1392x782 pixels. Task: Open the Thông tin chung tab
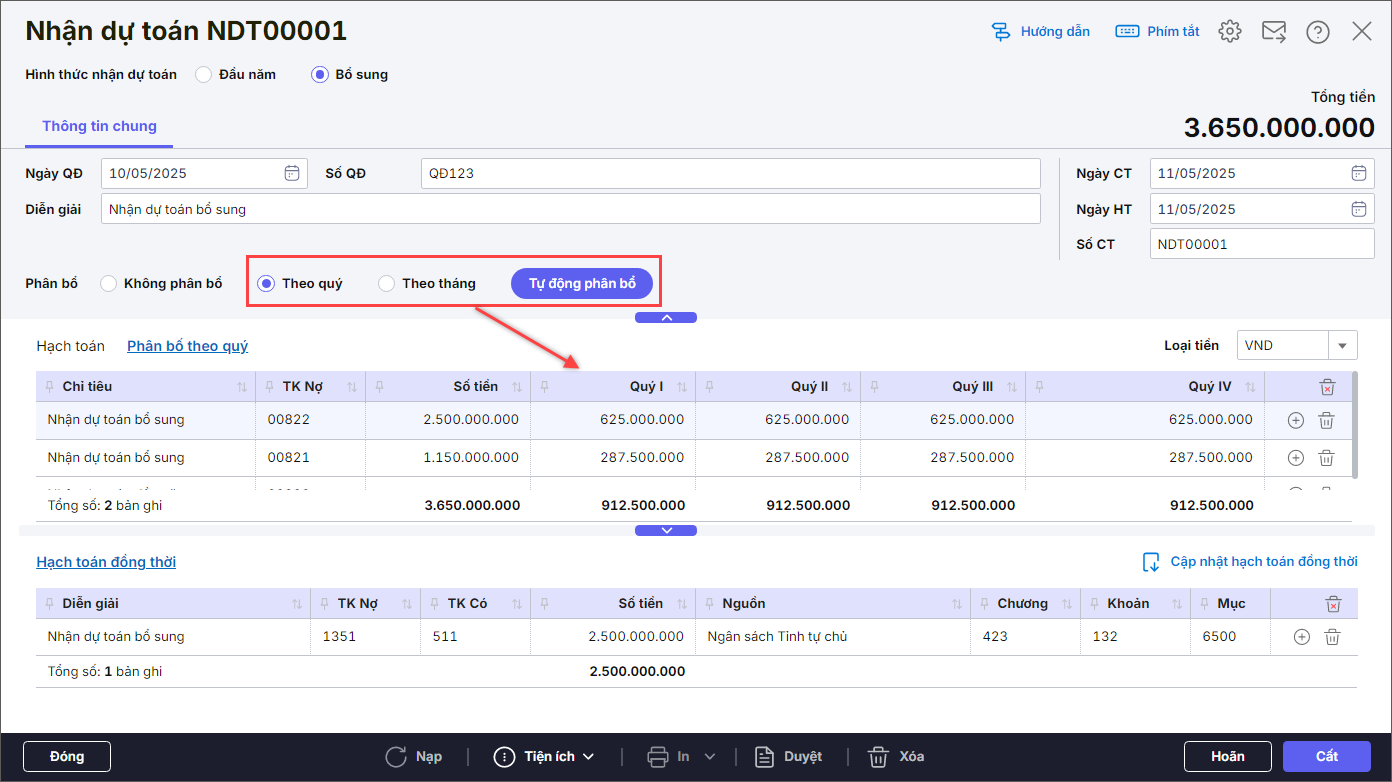coord(99,127)
